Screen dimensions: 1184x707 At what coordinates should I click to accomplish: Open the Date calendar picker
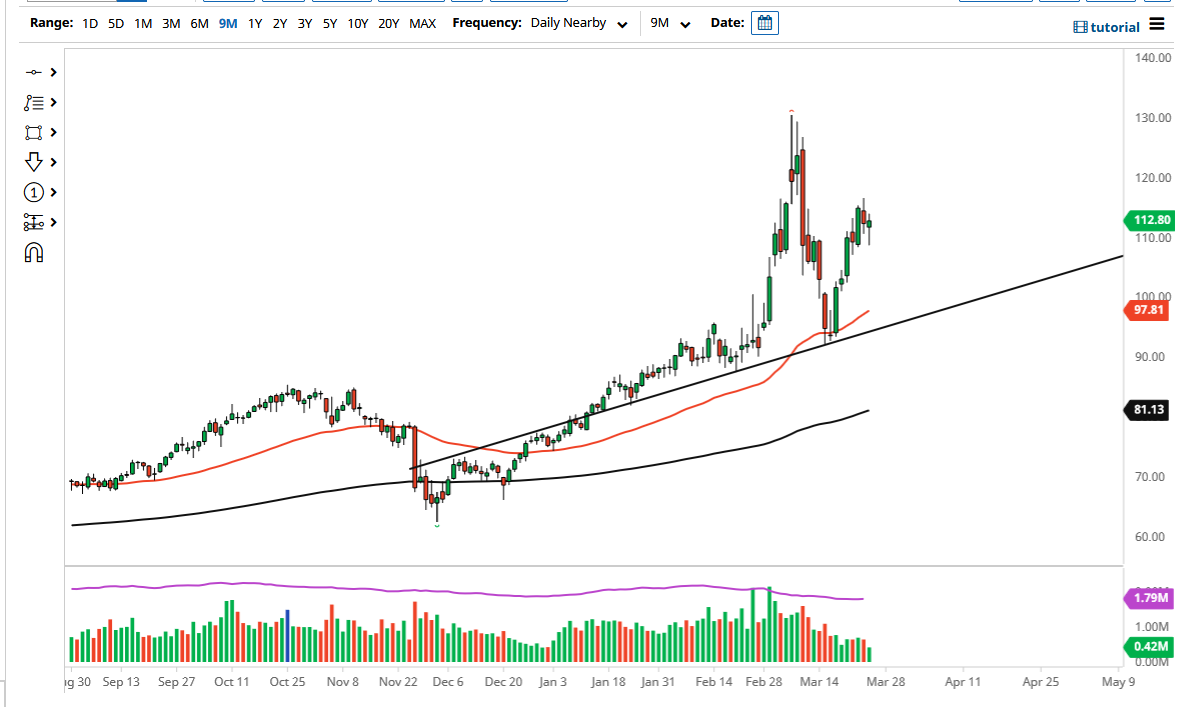coord(764,22)
